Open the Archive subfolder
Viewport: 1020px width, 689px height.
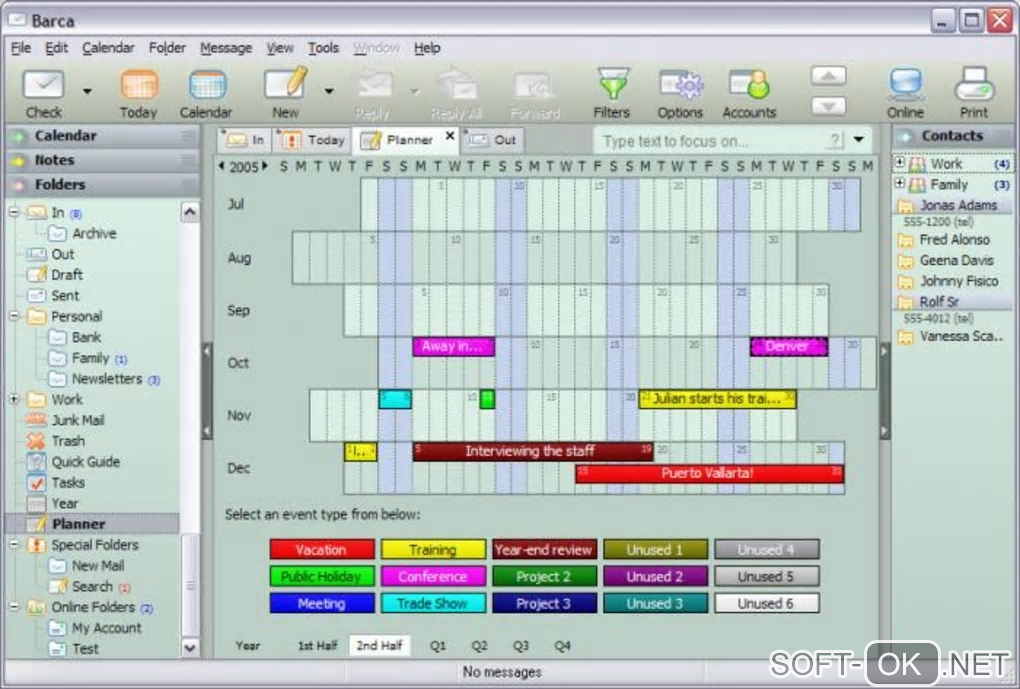(x=94, y=233)
